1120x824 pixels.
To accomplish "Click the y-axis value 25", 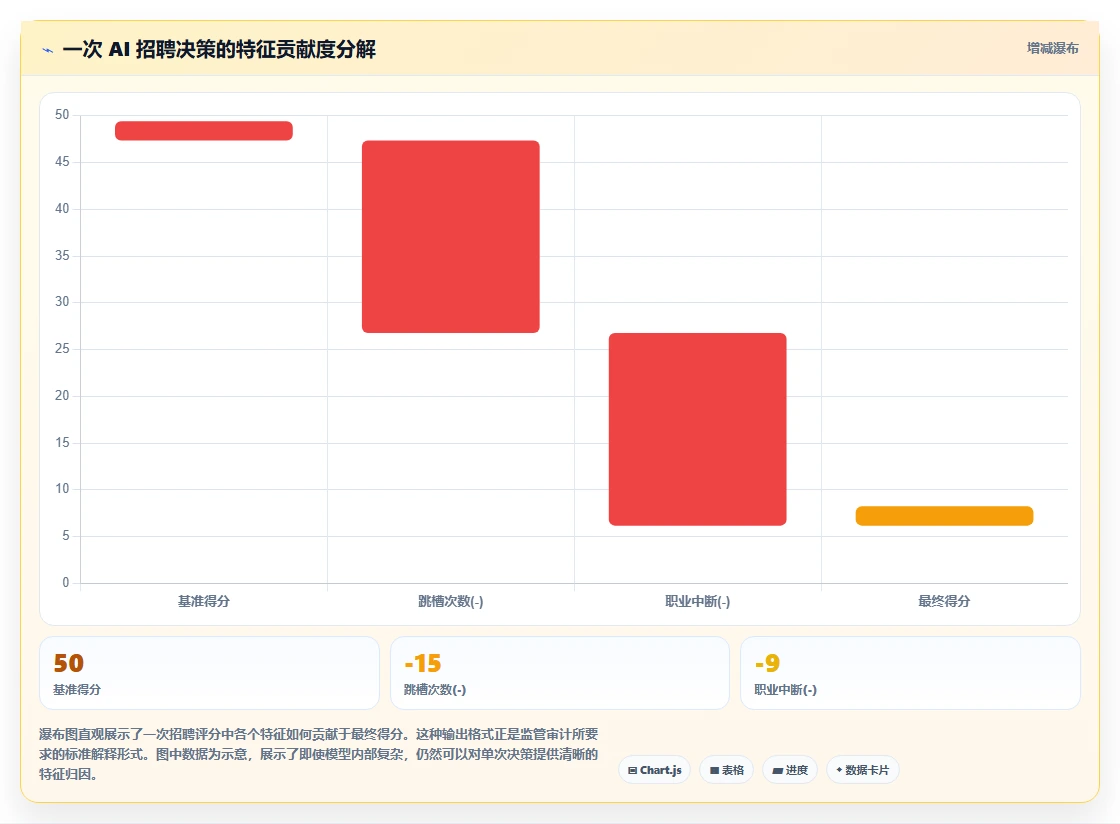I will [62, 348].
